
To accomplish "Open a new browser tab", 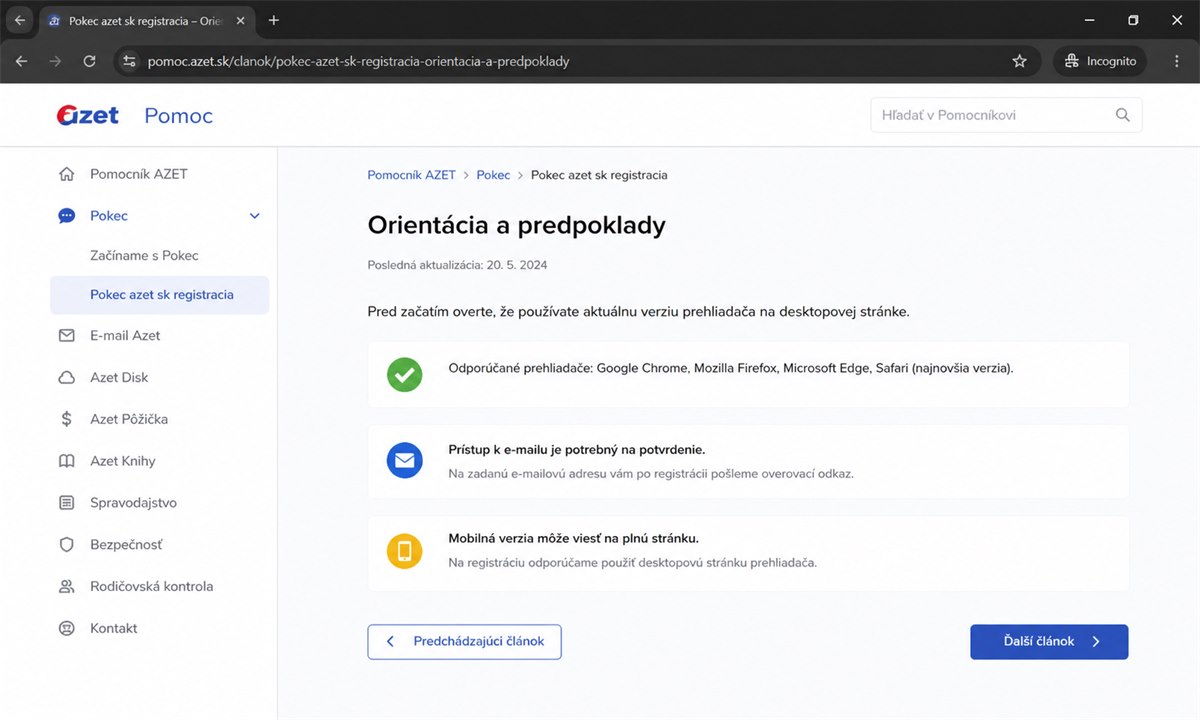I will (274, 20).
